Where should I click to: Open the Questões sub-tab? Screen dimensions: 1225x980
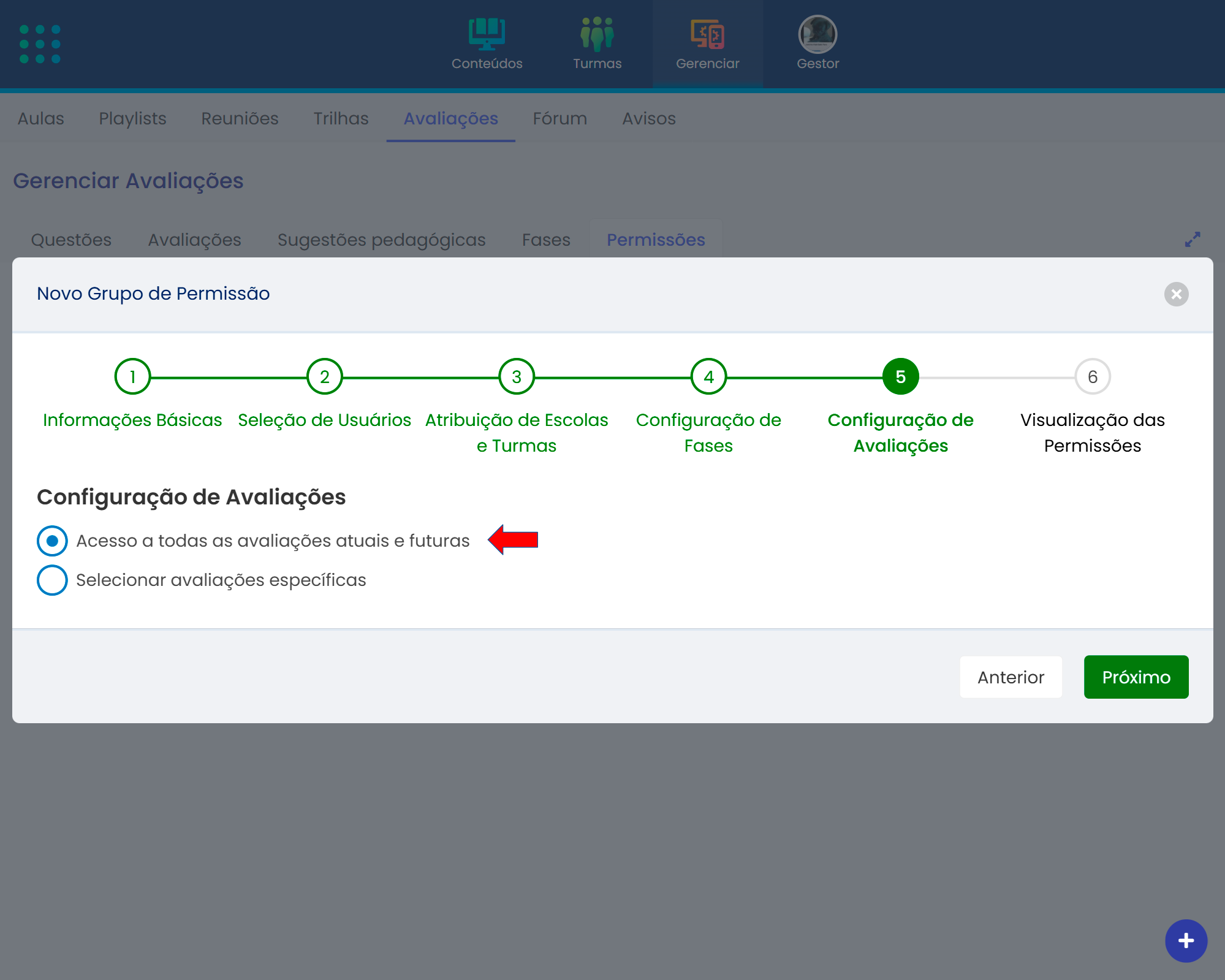(71, 240)
